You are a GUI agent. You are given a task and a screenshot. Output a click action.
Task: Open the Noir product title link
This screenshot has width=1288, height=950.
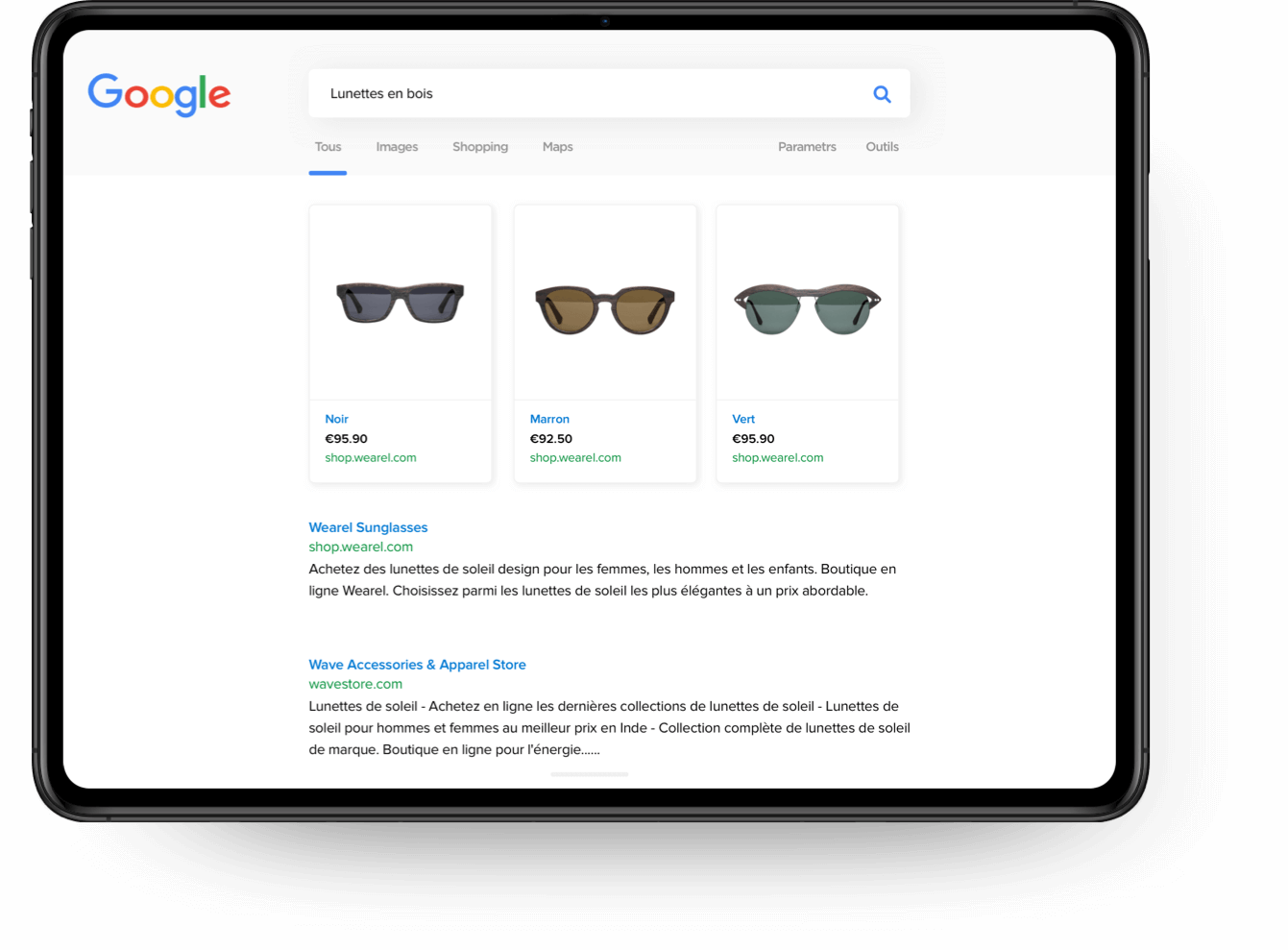tap(336, 419)
